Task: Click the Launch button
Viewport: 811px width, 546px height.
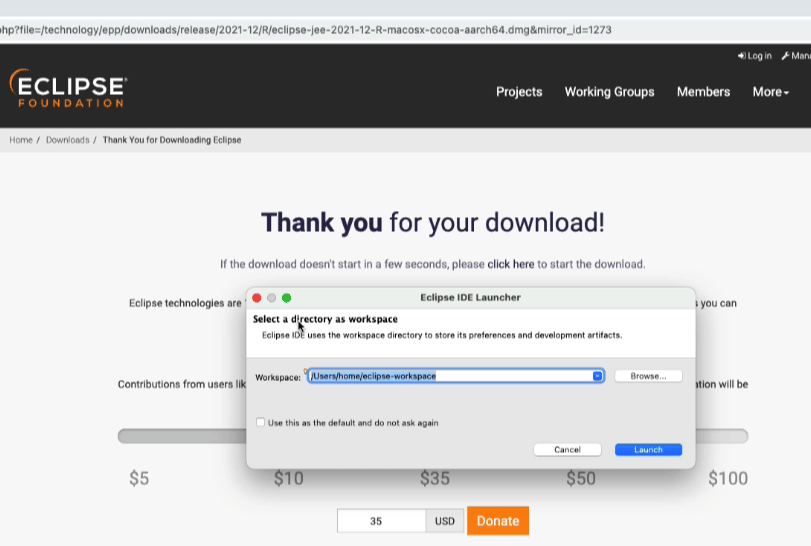Action: (648, 449)
